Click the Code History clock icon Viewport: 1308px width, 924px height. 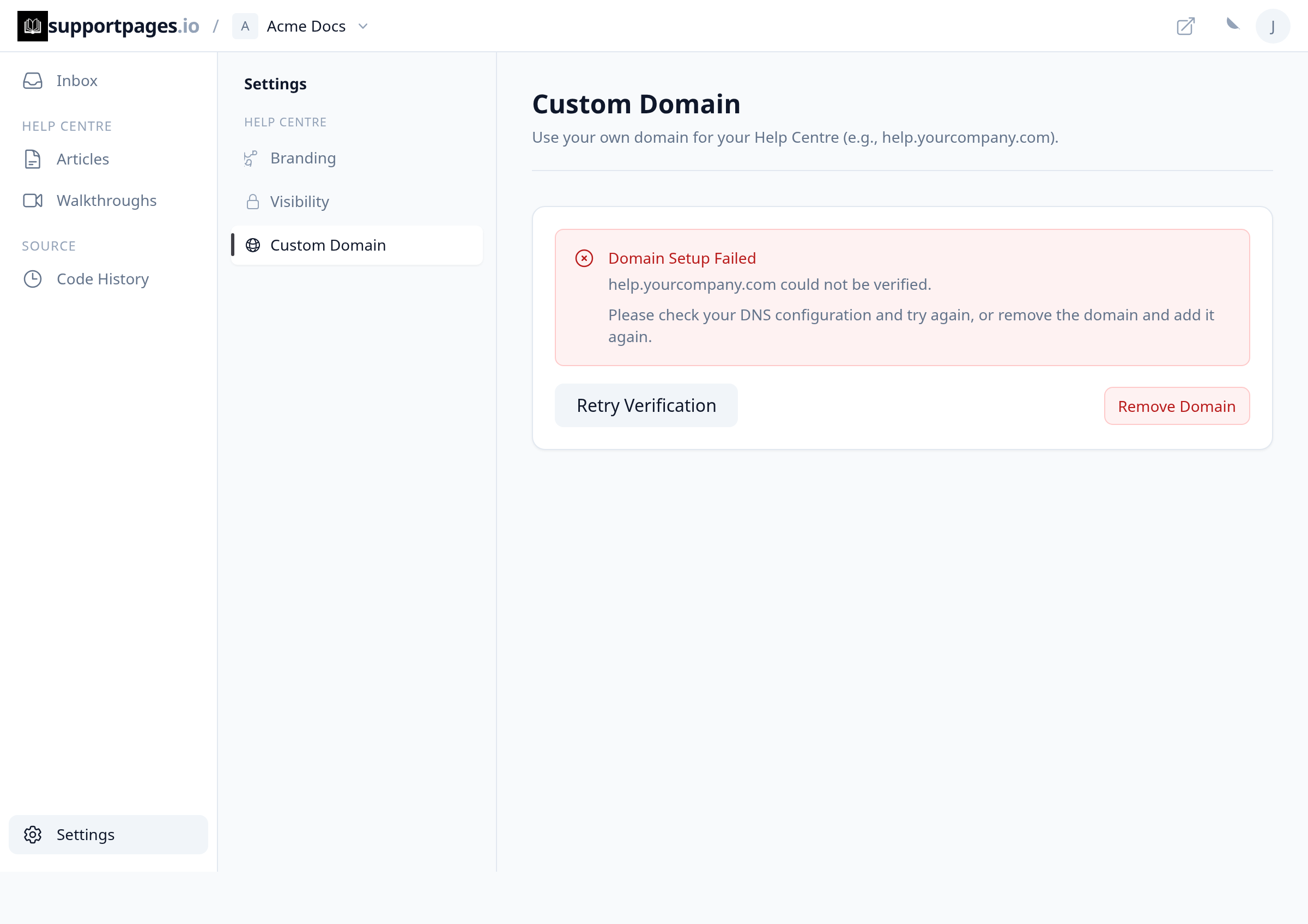tap(33, 279)
